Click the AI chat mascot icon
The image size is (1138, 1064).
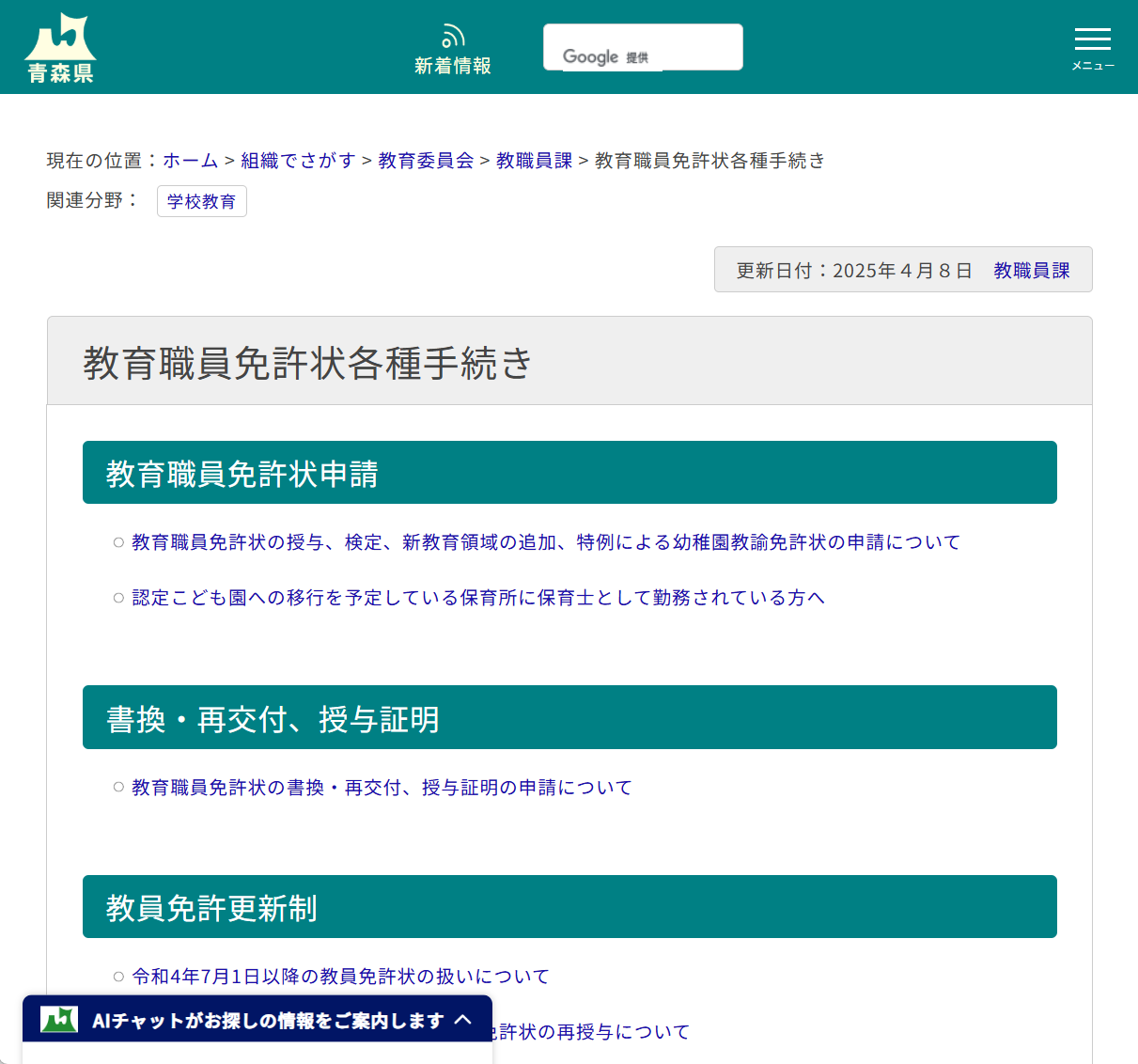56,1019
